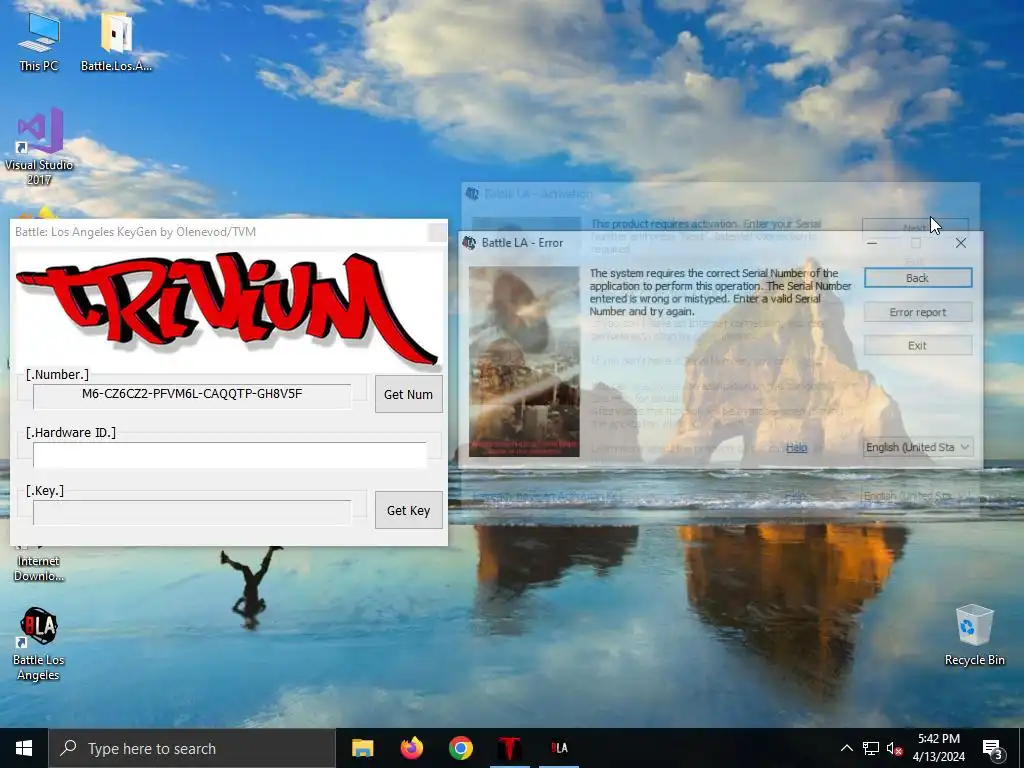Switch to the Trivium KeyGen taskbar item
Screen dimensions: 1024x768
click(x=509, y=748)
